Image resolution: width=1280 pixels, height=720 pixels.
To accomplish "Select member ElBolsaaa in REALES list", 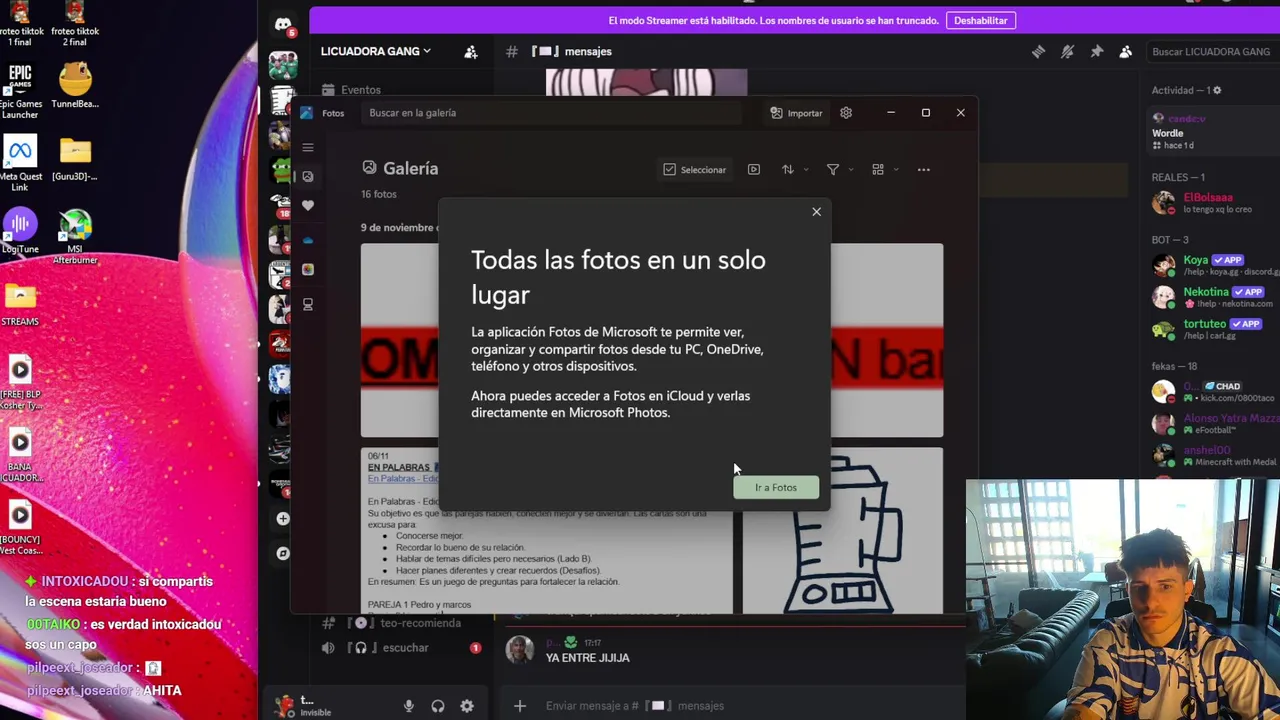I will pyautogui.click(x=1213, y=203).
